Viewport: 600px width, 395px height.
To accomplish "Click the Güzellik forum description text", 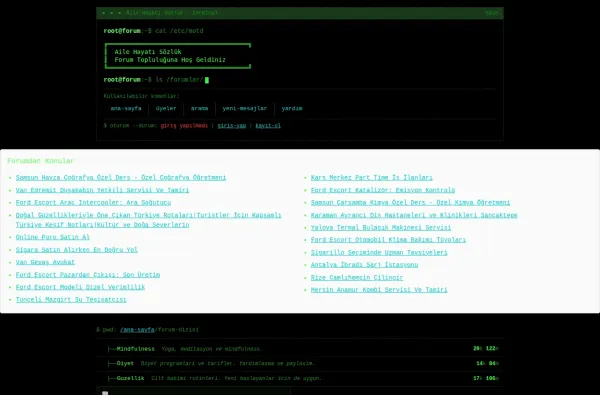I will click(236, 379).
